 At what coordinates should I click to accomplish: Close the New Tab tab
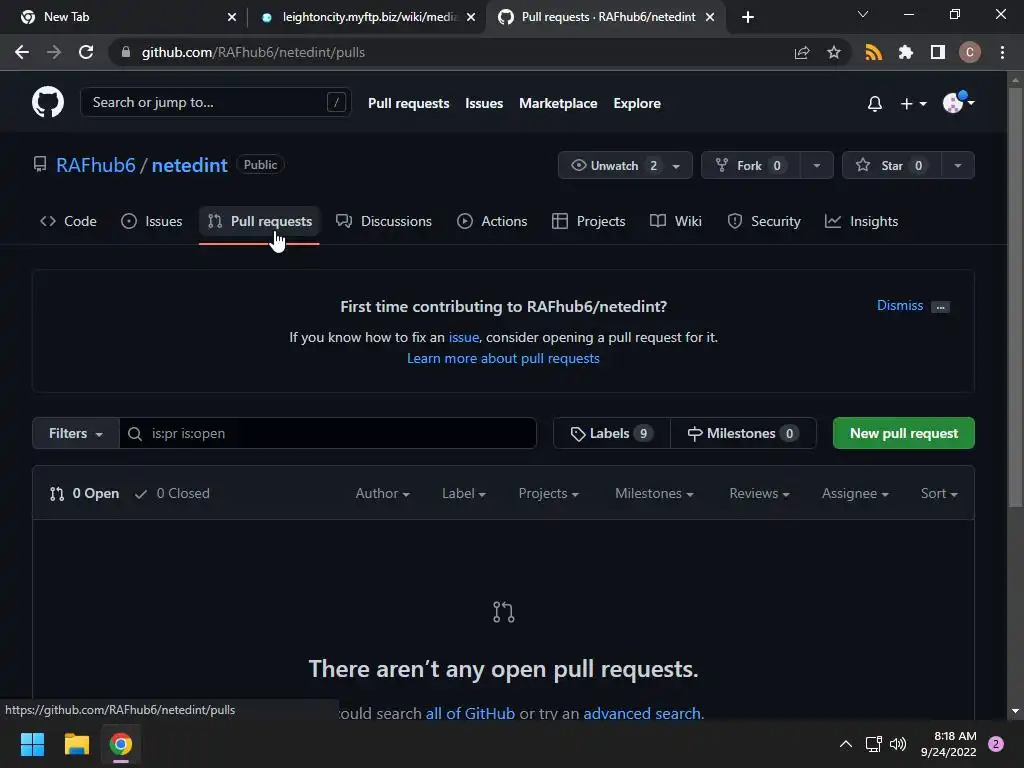click(232, 18)
